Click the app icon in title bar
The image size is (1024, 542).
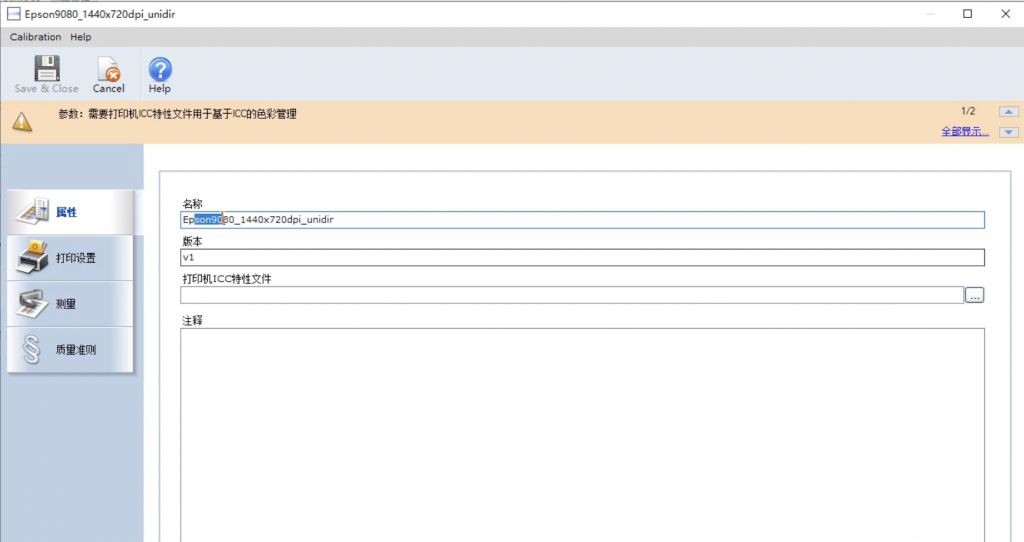pos(13,14)
